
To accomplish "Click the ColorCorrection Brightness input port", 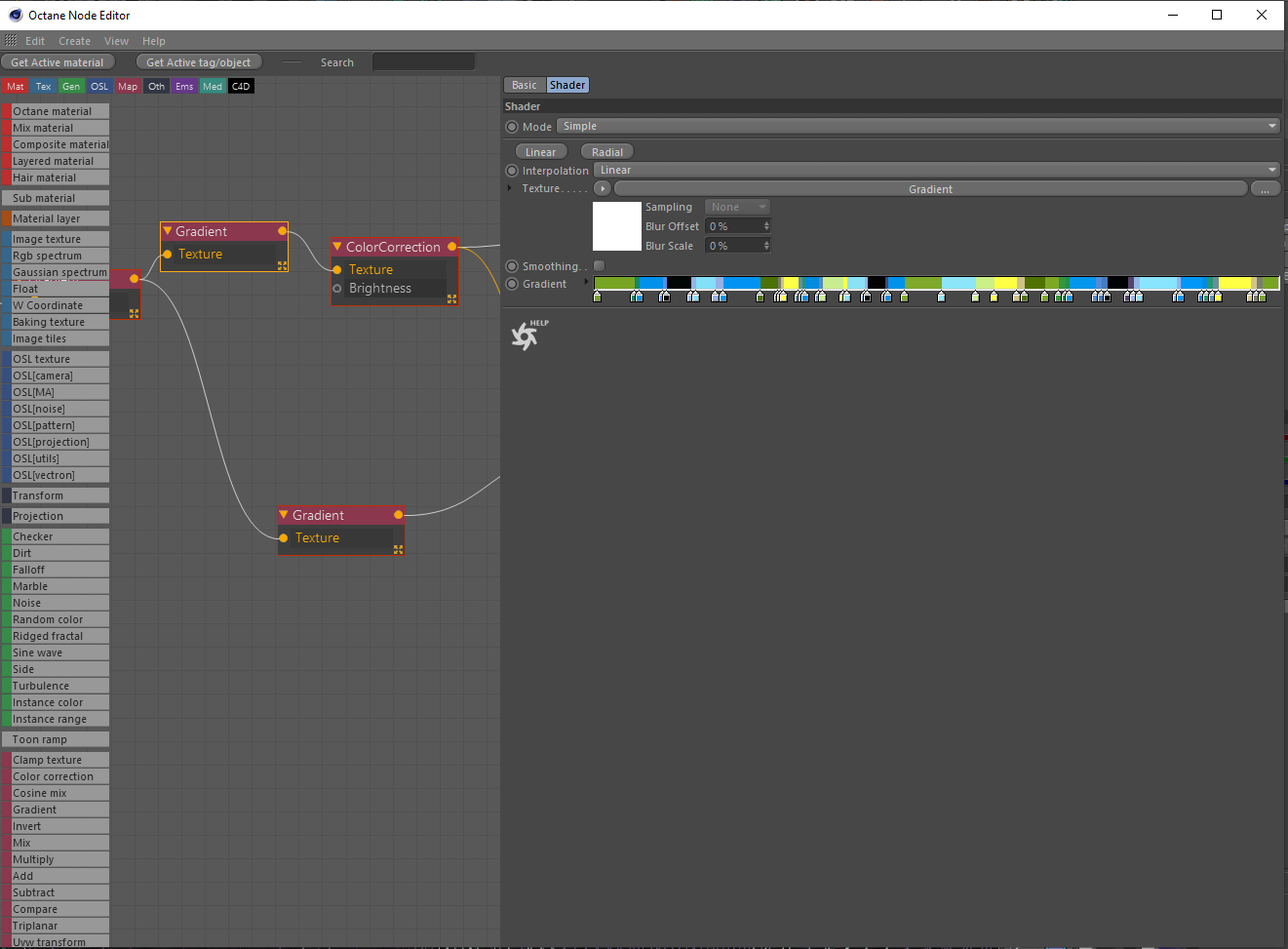I will pyautogui.click(x=337, y=289).
